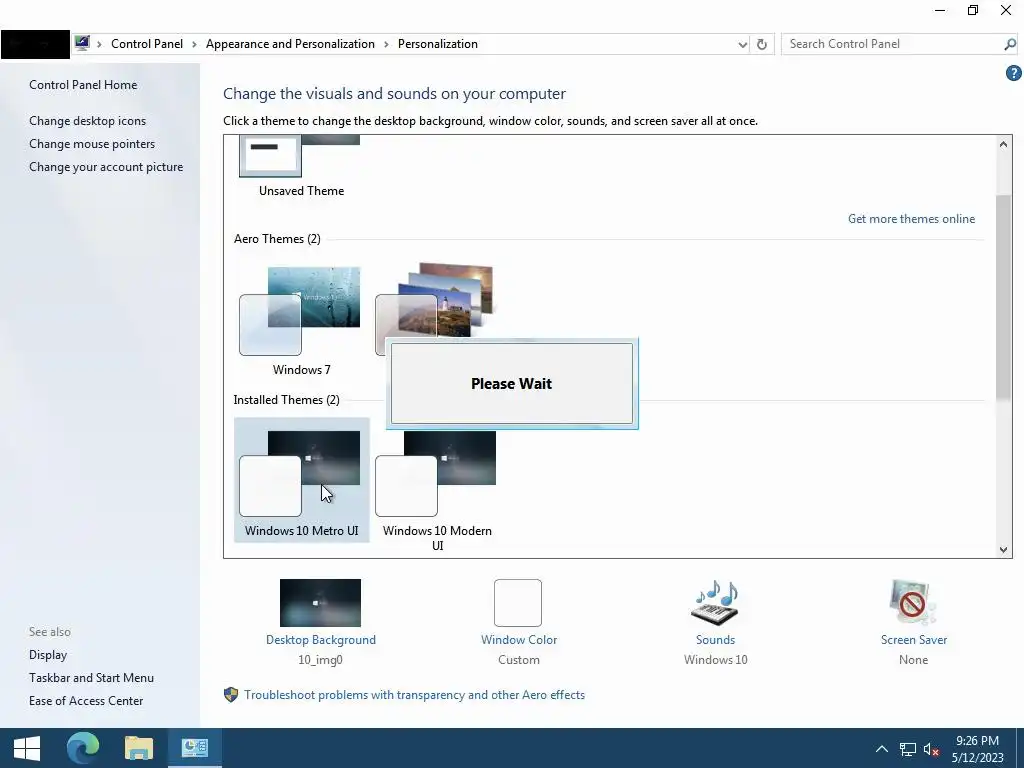Open Ease of Access Center link
The image size is (1024, 768).
click(x=86, y=701)
